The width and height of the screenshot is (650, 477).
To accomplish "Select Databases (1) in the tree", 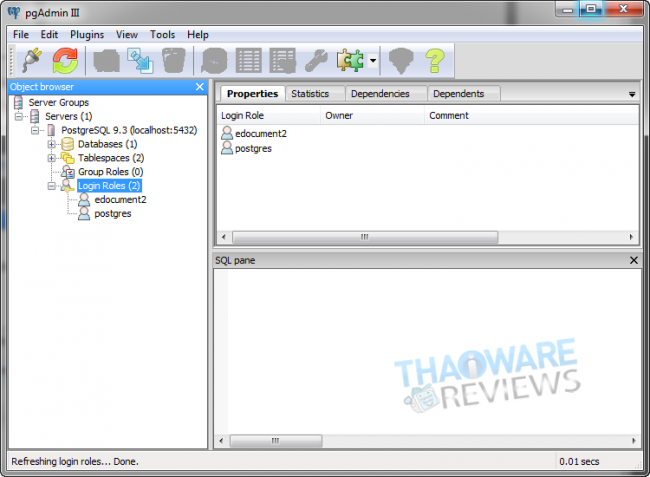I will coord(107,144).
